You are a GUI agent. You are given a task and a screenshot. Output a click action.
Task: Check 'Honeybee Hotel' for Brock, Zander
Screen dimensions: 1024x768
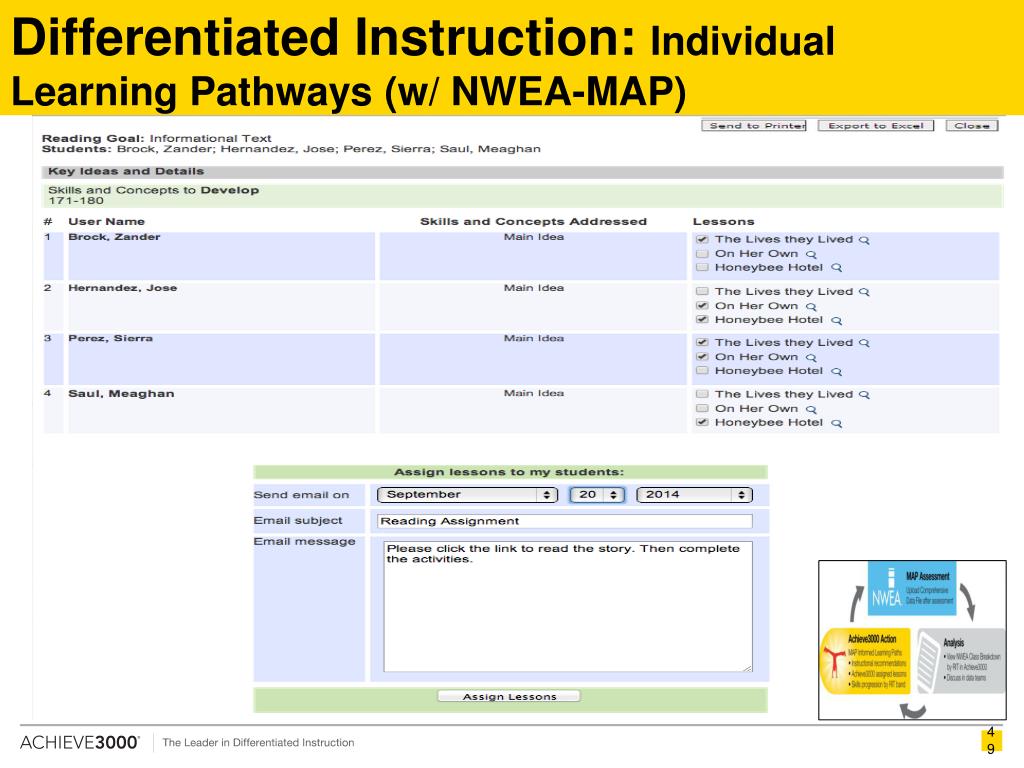click(702, 267)
